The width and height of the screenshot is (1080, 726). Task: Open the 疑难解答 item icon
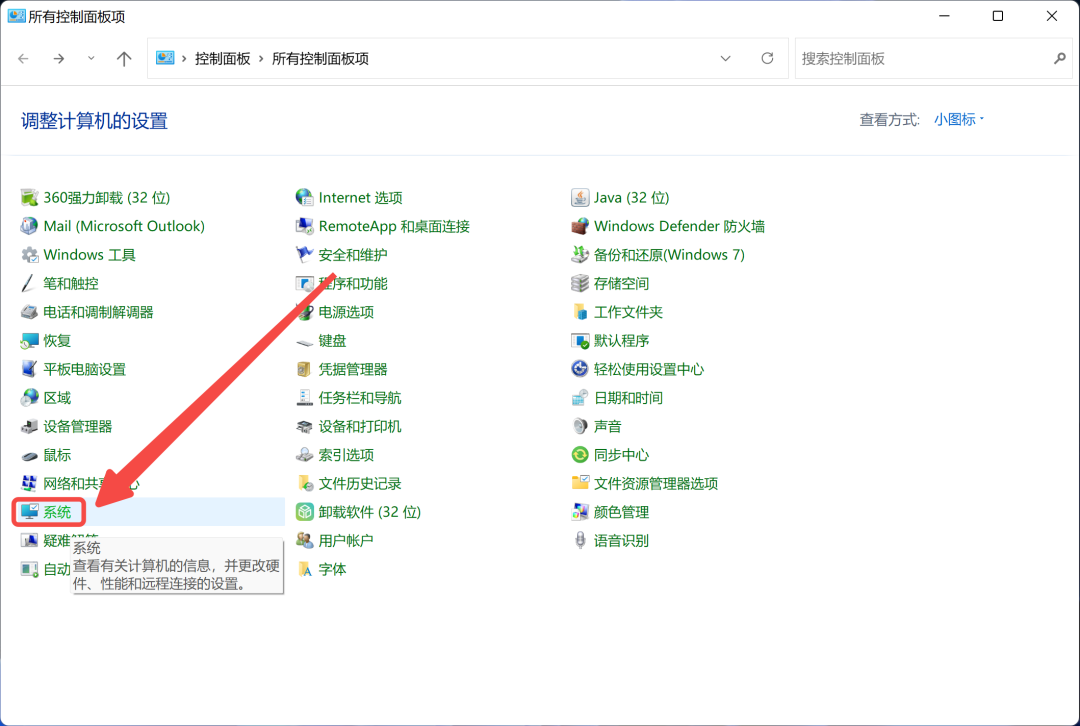pos(29,541)
